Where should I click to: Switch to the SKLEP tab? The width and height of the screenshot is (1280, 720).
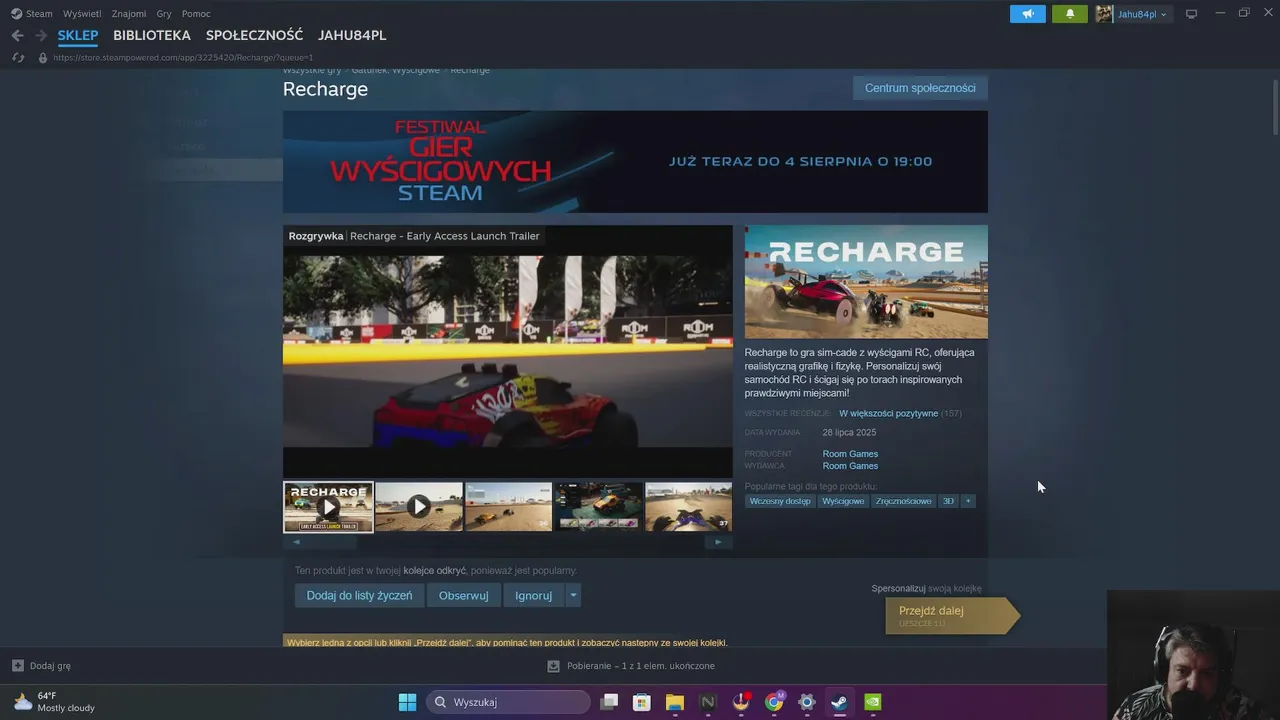78,35
